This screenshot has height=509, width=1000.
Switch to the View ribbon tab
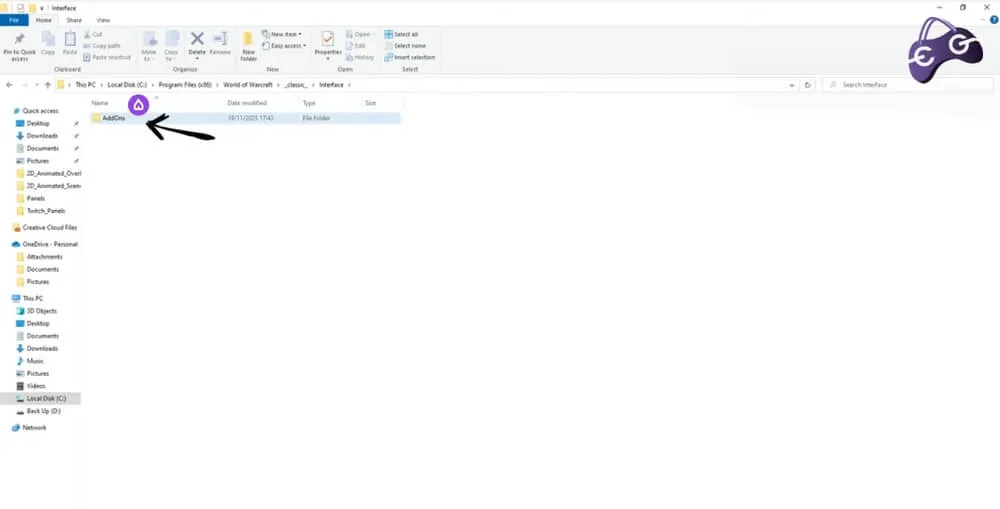pos(103,20)
